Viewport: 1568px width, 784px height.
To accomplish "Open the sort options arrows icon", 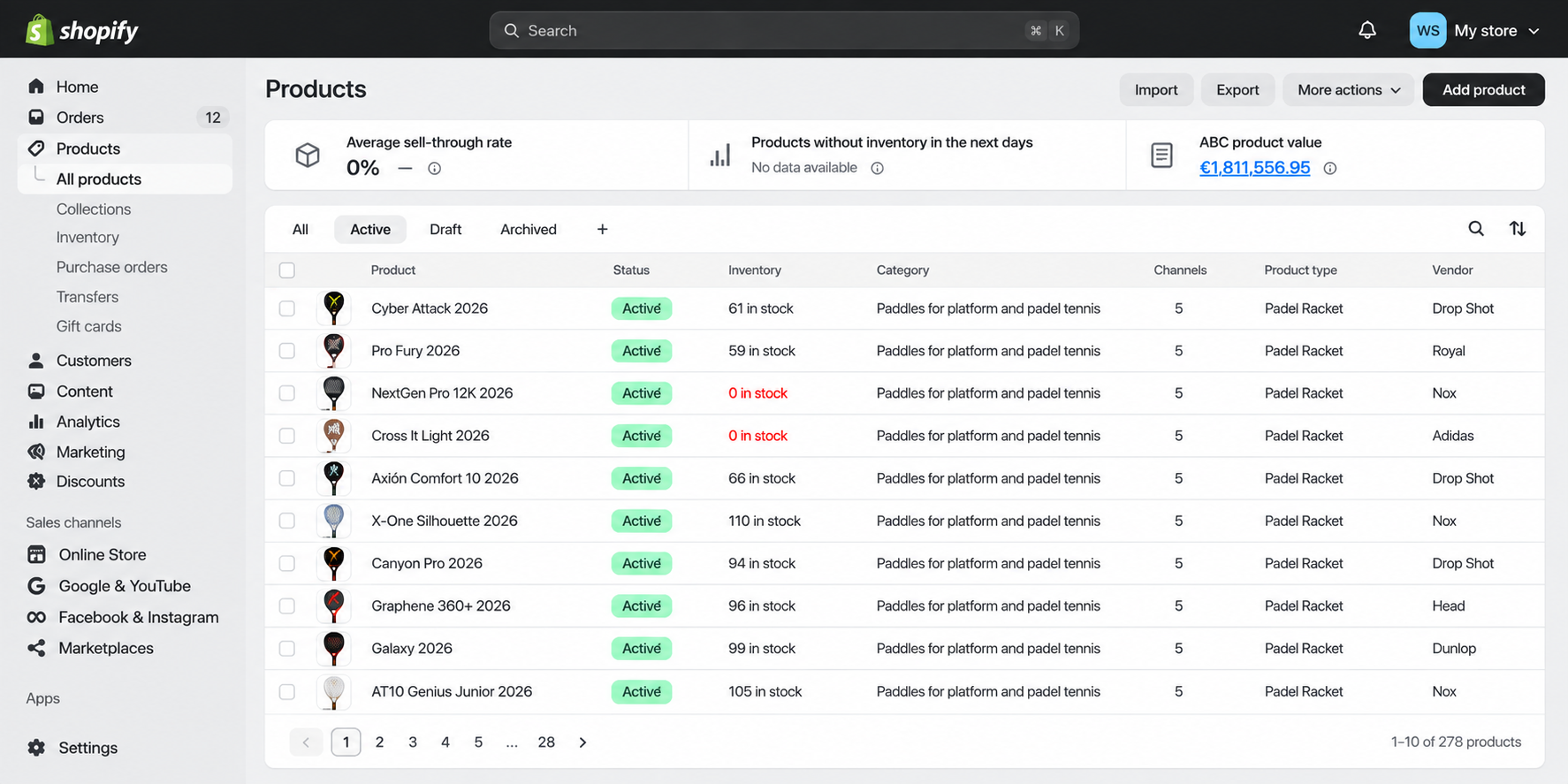I will click(1518, 229).
